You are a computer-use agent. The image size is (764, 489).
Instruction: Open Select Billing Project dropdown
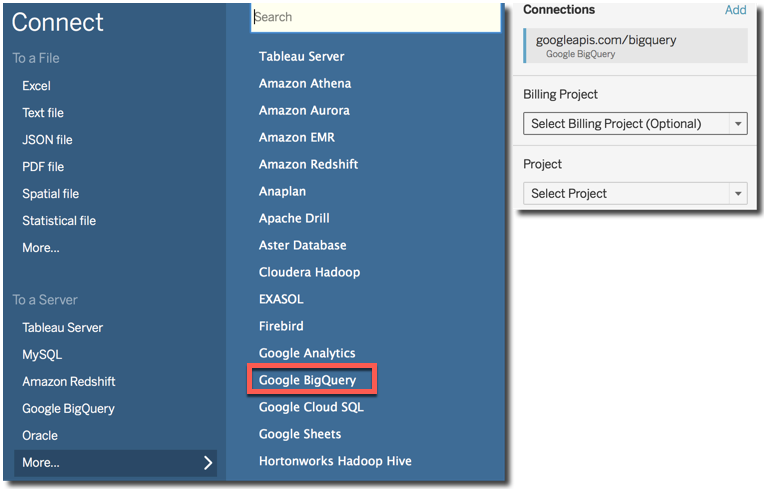635,124
